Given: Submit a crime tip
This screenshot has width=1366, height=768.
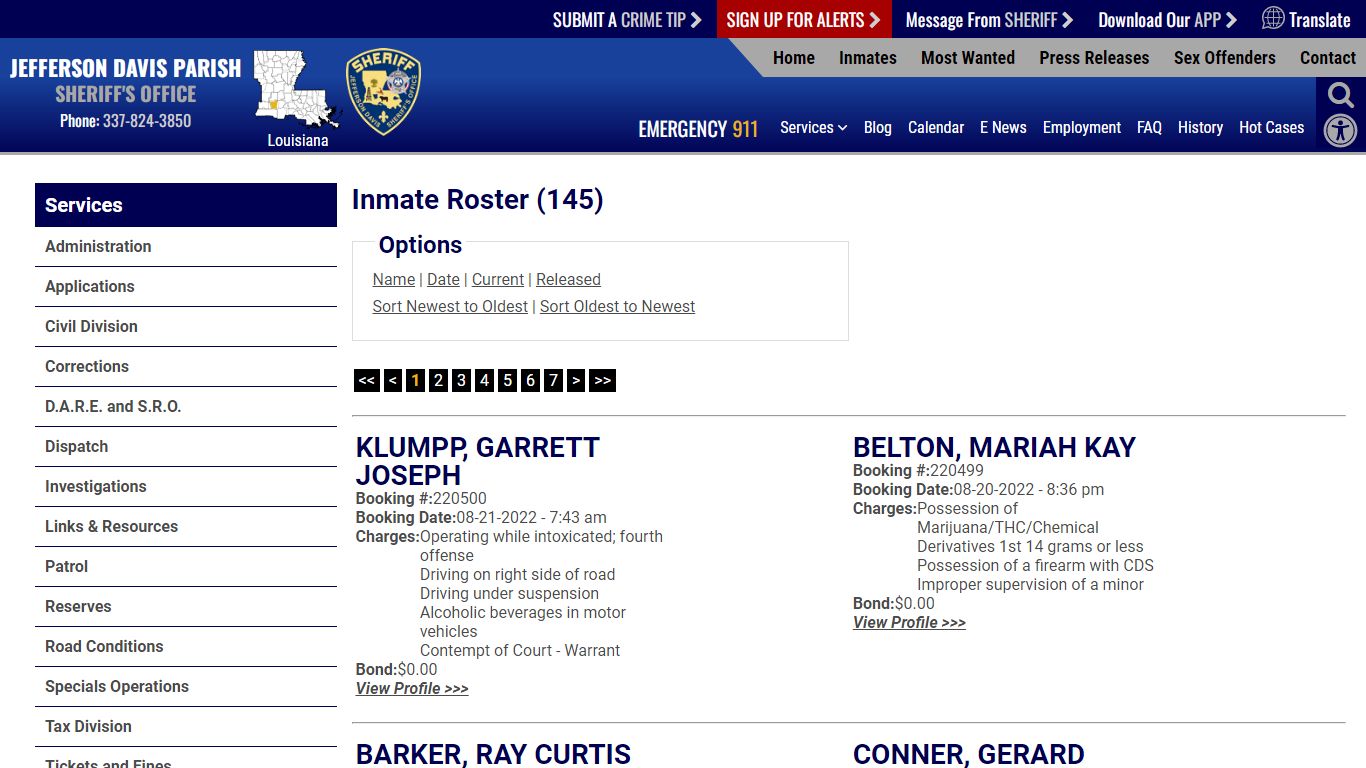Looking at the screenshot, I should tap(627, 20).
